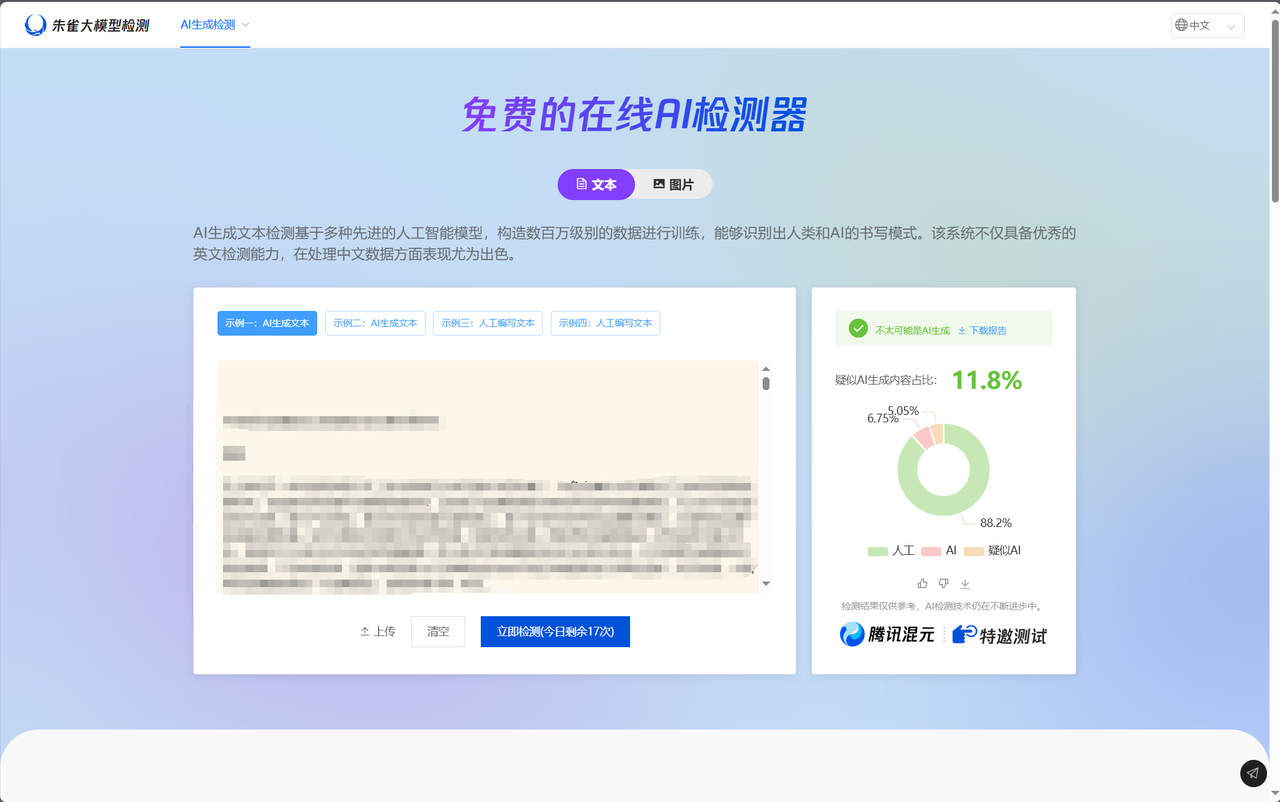The height and width of the screenshot is (802, 1280).
Task: Click the text area scrollbar thumb
Action: point(766,383)
